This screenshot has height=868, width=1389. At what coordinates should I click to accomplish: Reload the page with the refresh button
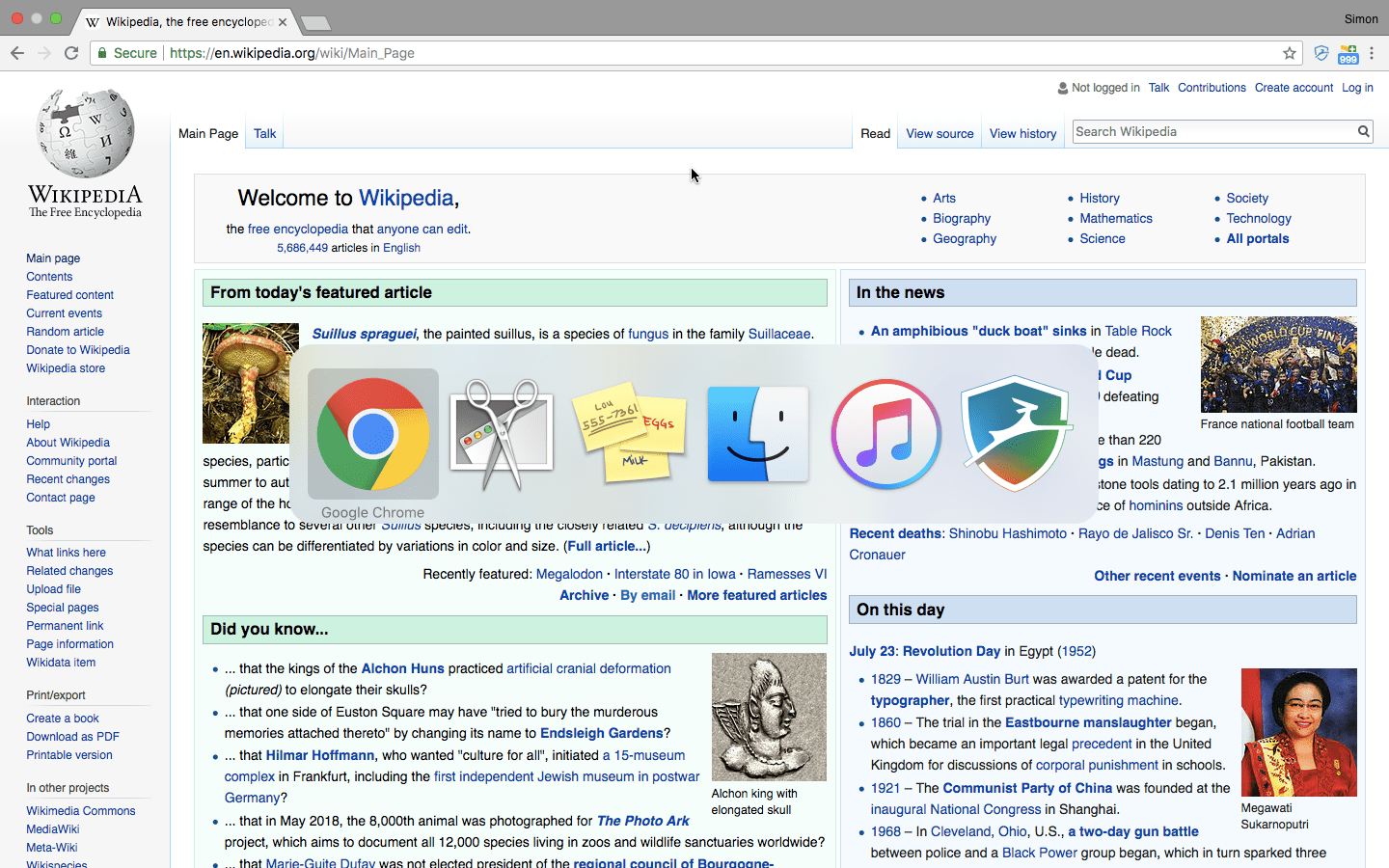pos(71,53)
